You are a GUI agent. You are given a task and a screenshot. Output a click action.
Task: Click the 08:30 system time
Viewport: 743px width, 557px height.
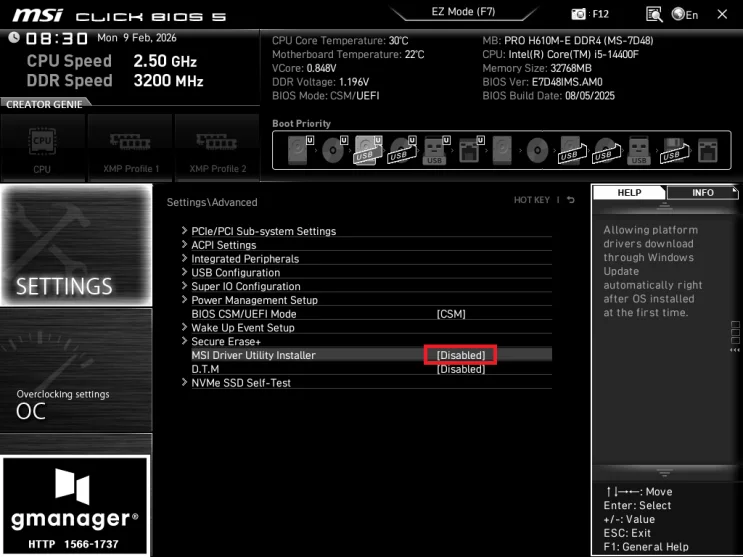(57, 38)
